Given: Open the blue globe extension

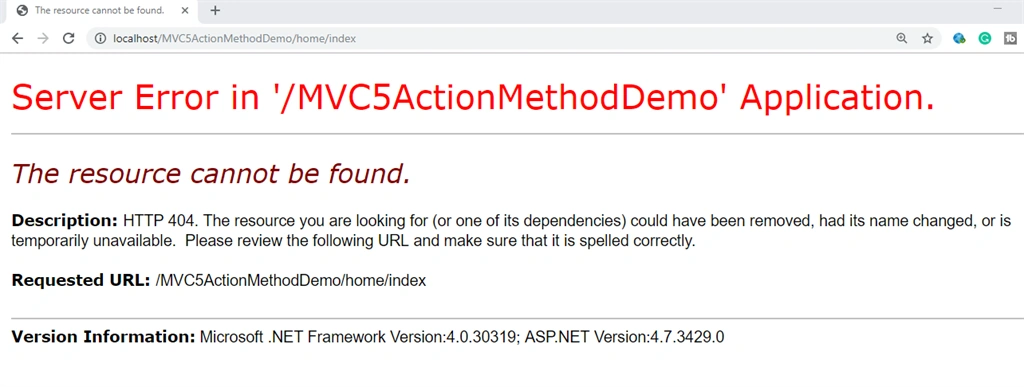Looking at the screenshot, I should tap(959, 39).
